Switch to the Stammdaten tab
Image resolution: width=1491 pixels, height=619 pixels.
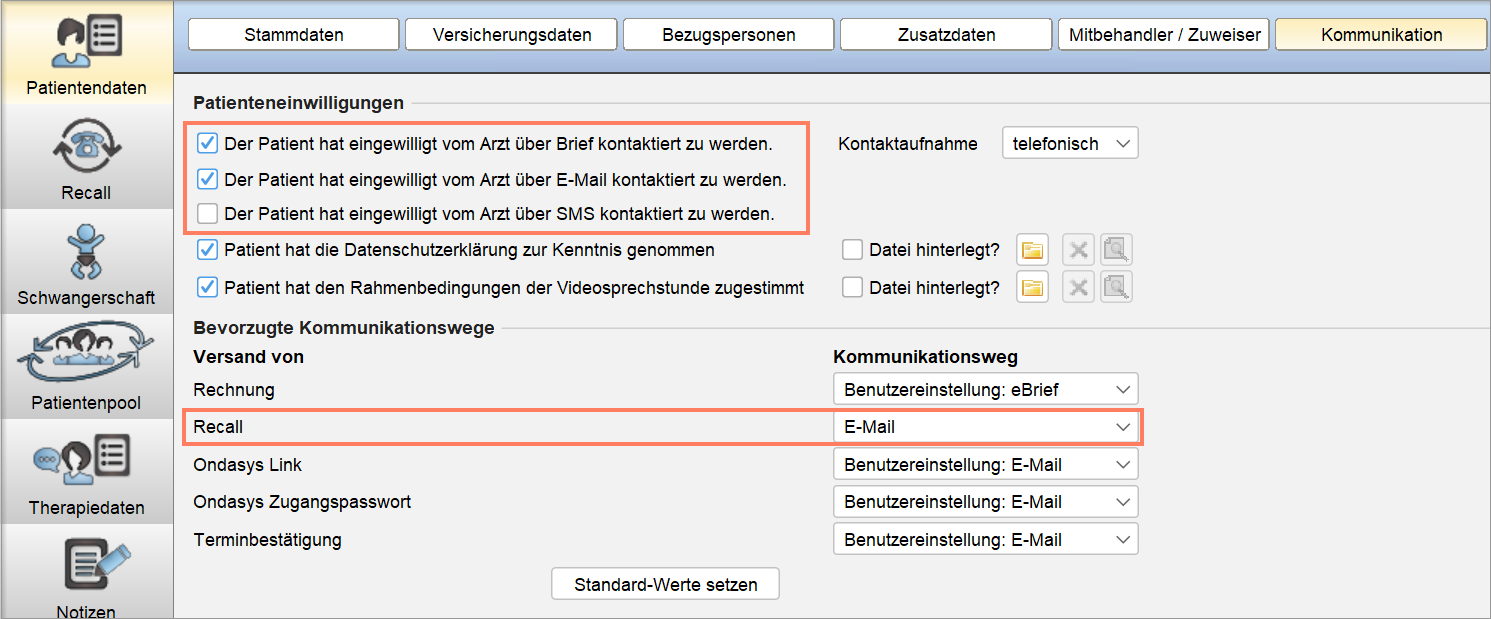point(294,35)
